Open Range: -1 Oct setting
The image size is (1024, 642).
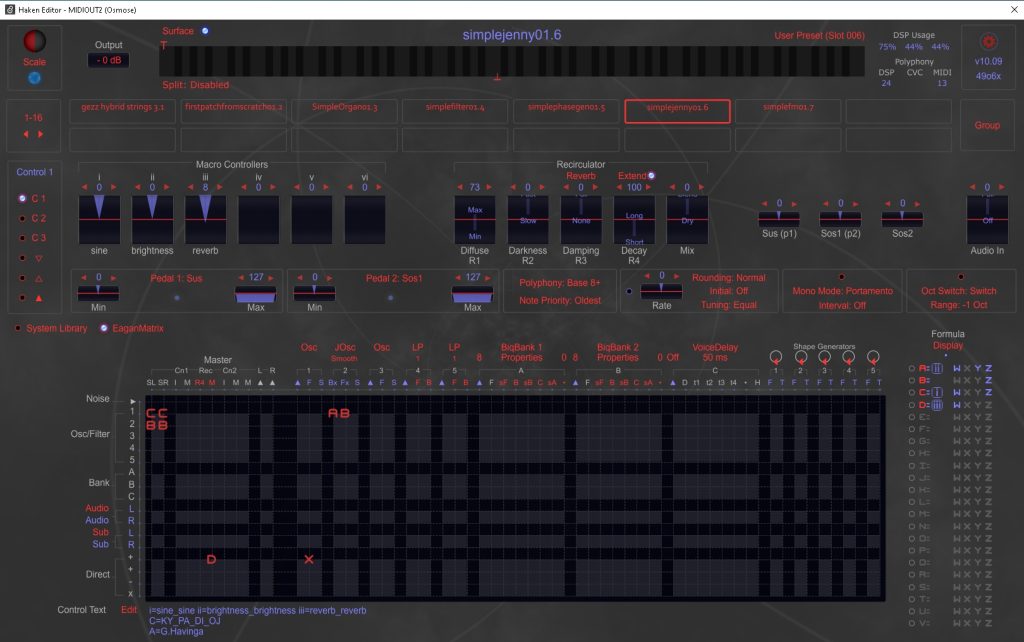[x=959, y=305]
